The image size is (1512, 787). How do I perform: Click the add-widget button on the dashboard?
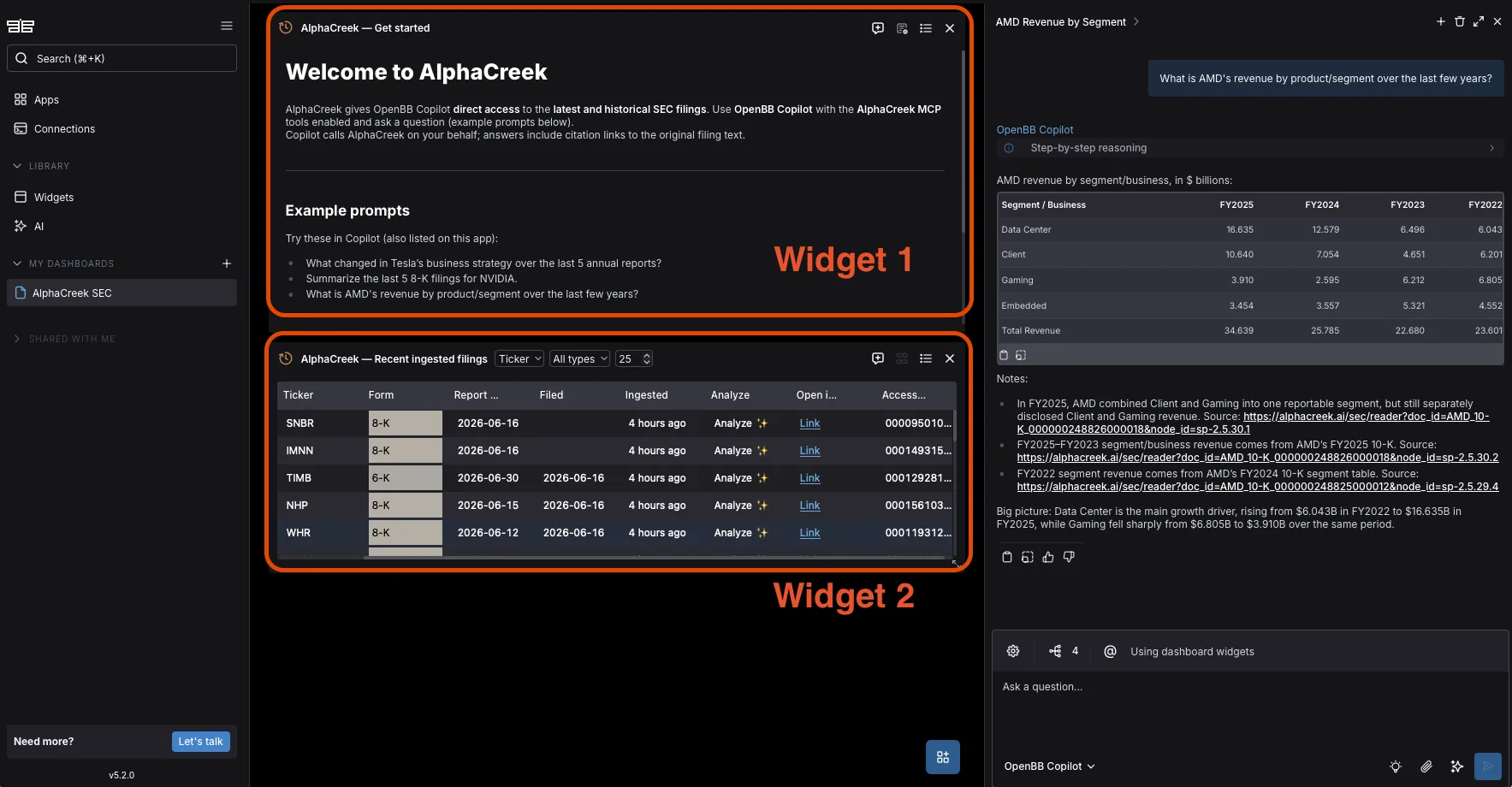[943, 757]
